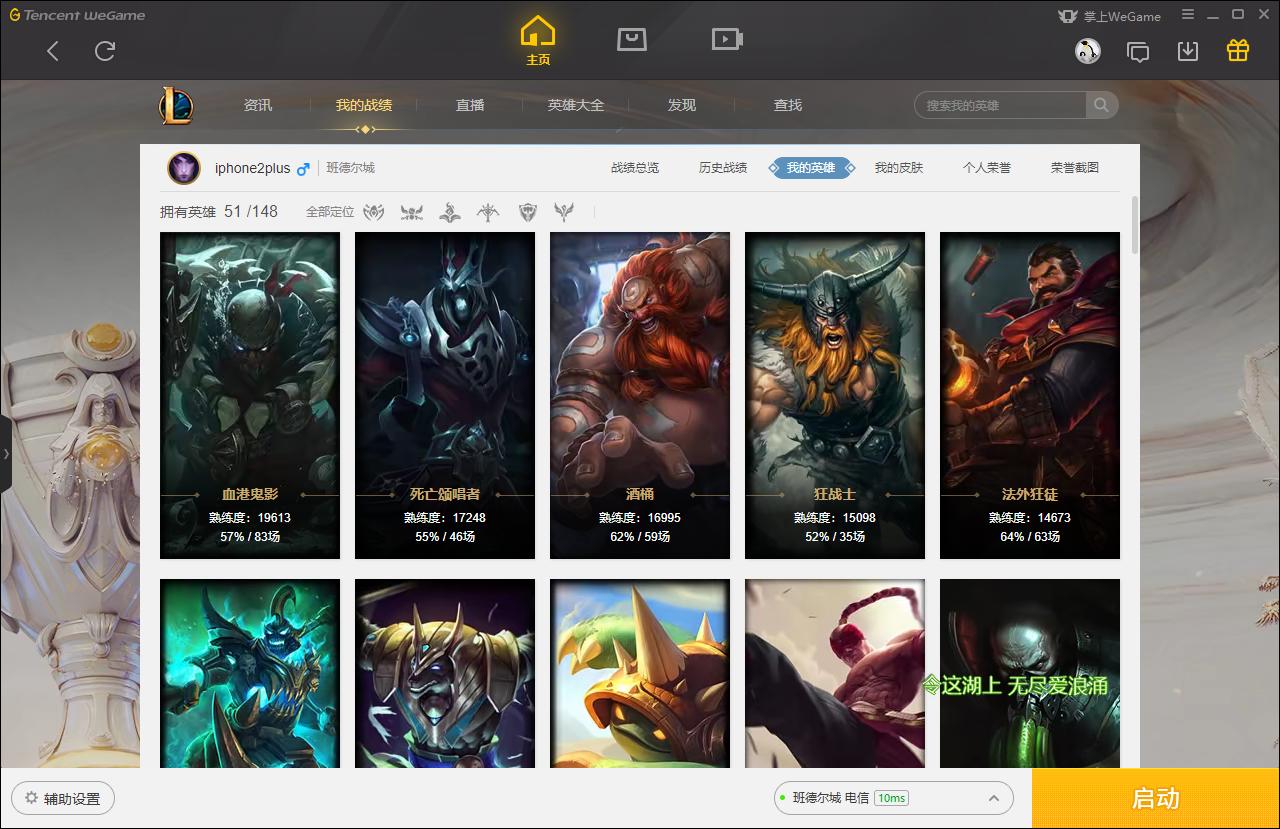
Task: Show the 历史战绩 sub-tab
Action: (723, 168)
